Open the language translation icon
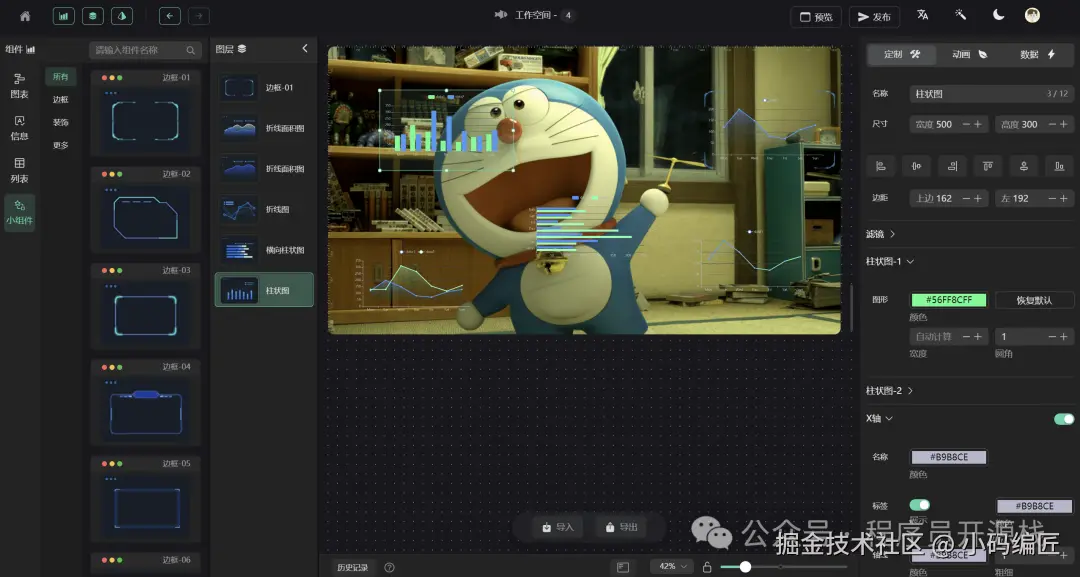This screenshot has height=577, width=1080. 922,15
